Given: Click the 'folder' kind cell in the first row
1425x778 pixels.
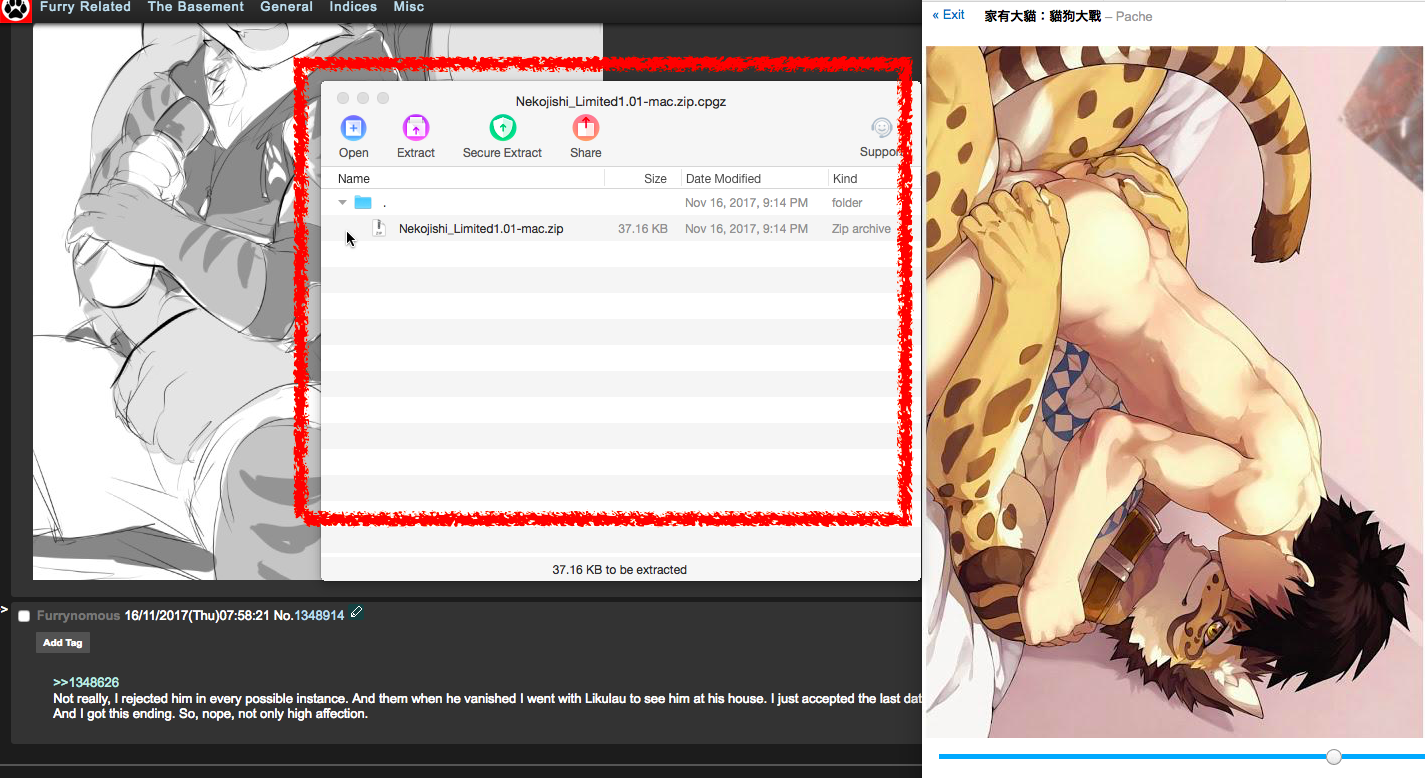Looking at the screenshot, I should (847, 203).
